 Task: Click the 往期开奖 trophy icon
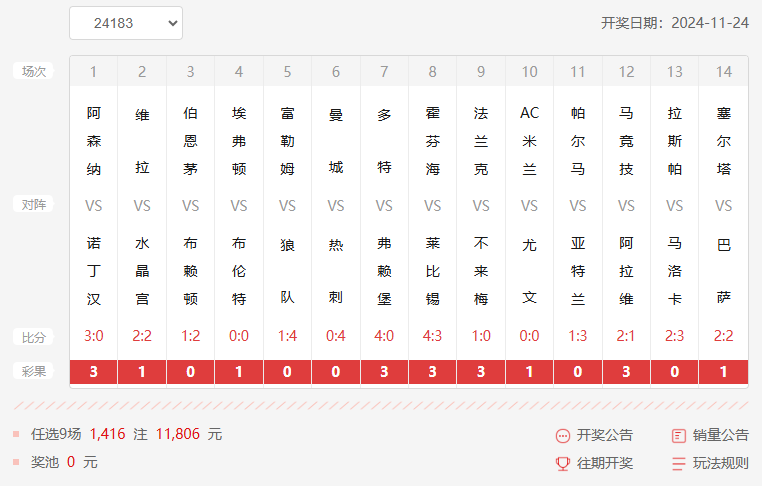click(x=562, y=464)
